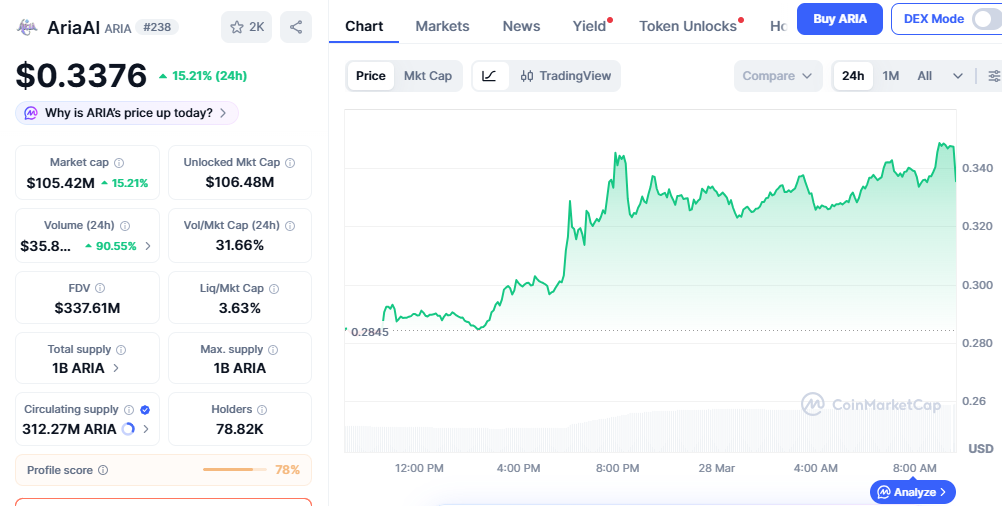Expand Circulating supply details chevron

146,429
